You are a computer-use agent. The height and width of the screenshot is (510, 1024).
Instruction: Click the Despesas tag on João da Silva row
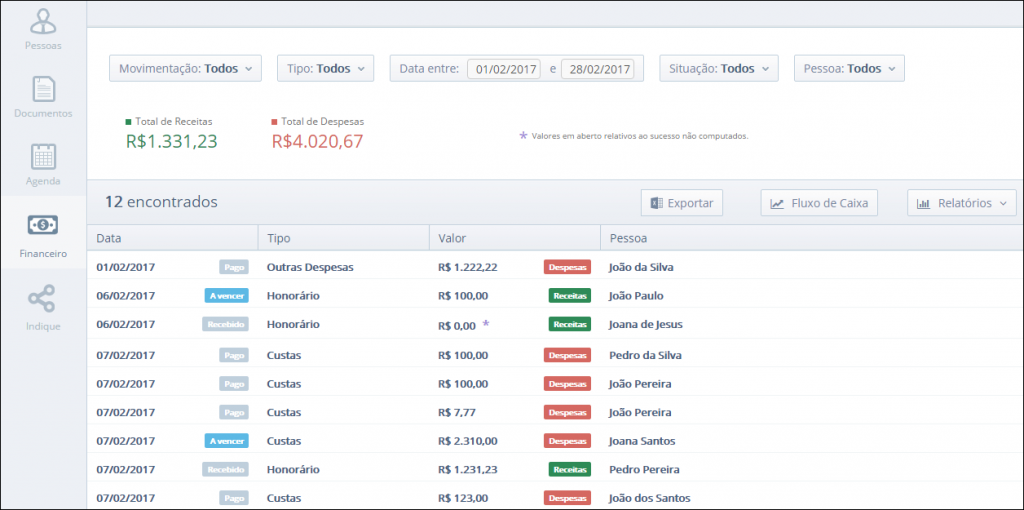[x=567, y=267]
